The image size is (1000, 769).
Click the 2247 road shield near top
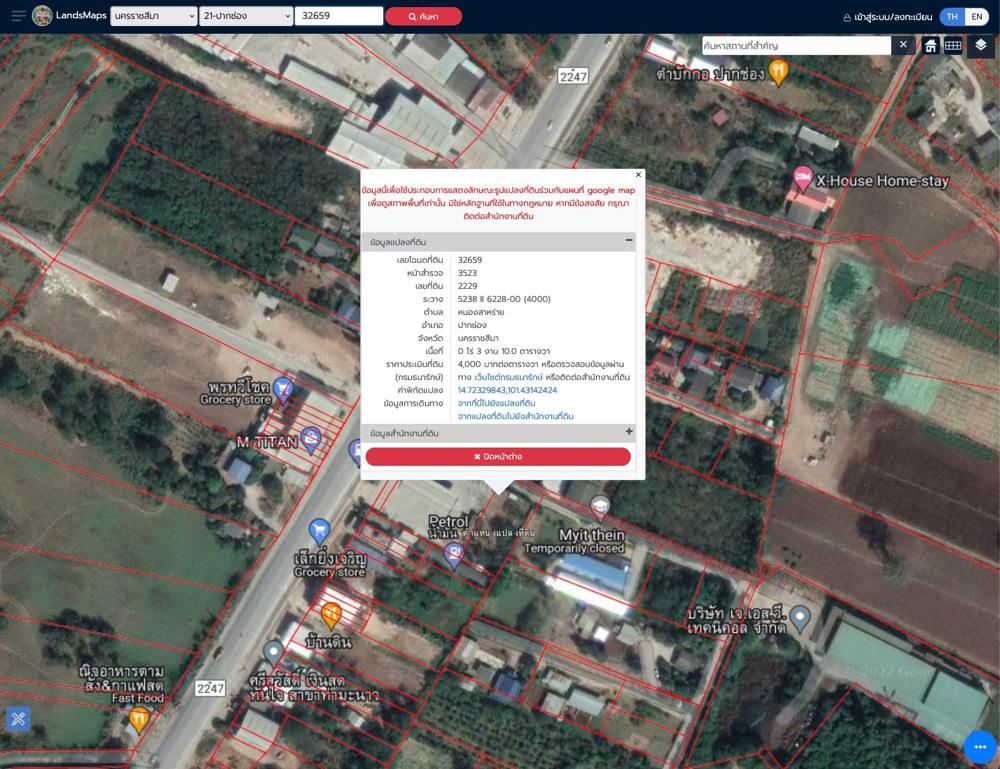pos(573,77)
